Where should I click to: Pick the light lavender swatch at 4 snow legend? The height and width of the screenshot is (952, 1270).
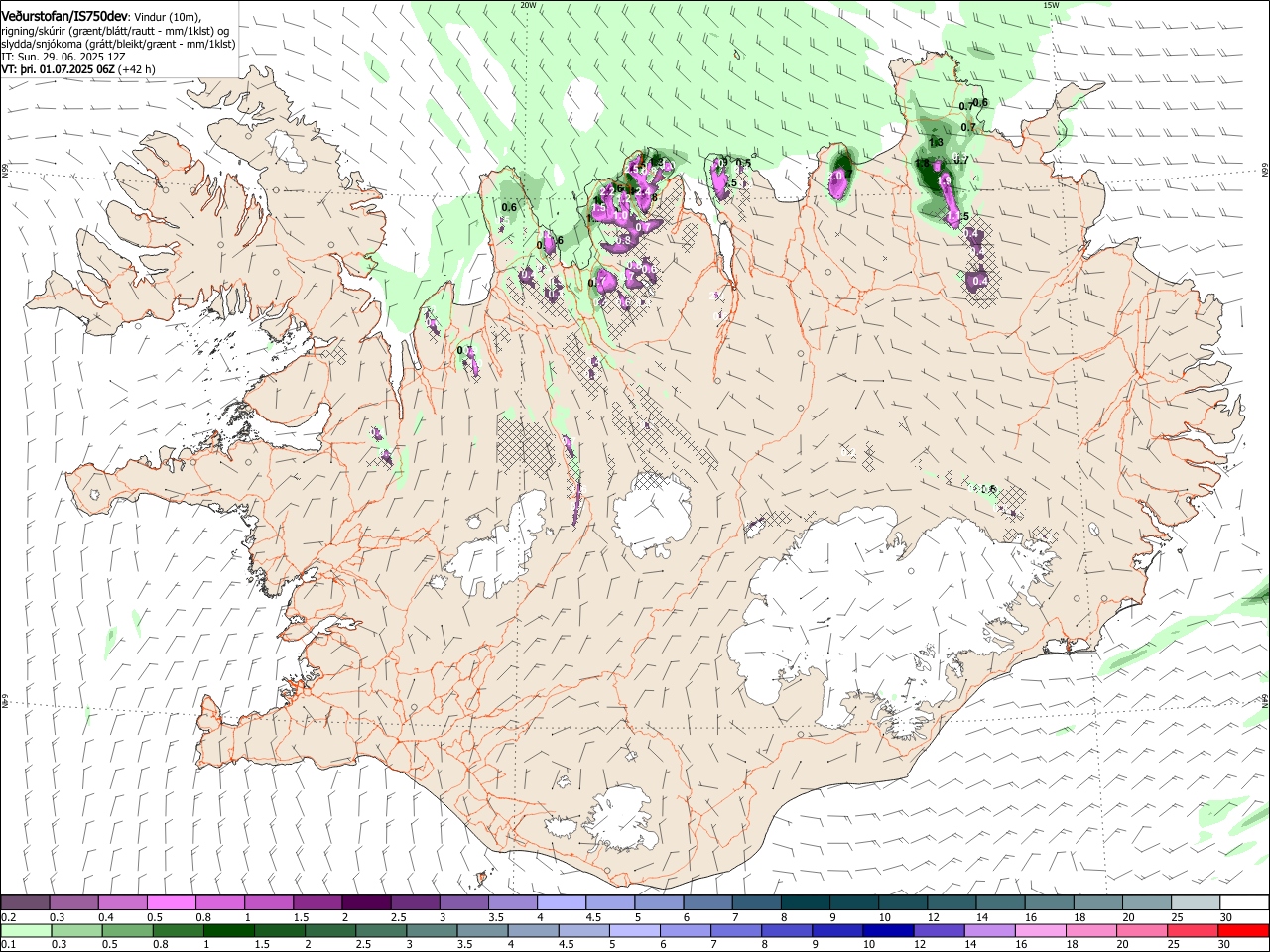coord(562,902)
